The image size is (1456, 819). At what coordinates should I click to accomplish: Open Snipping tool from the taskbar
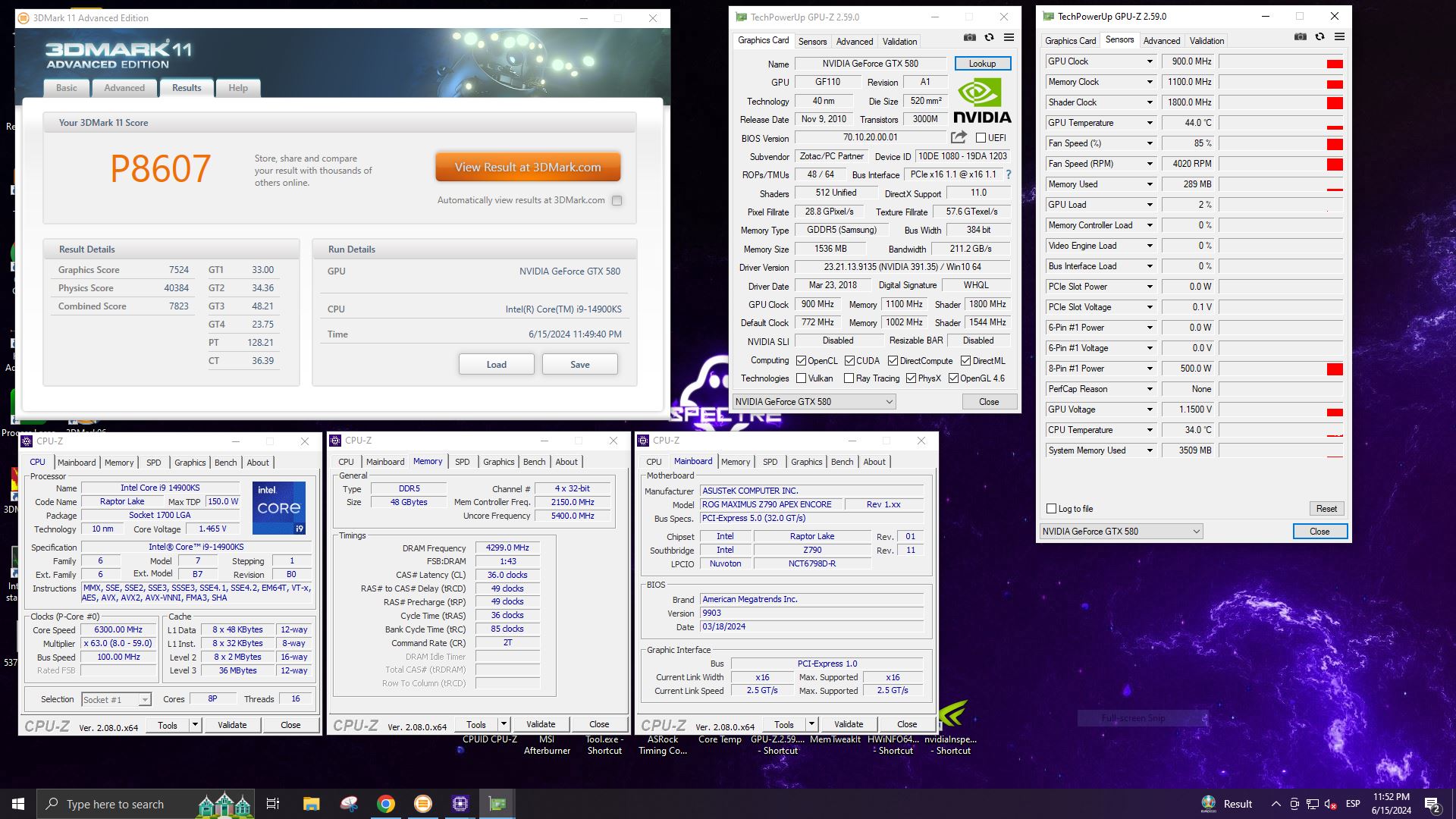coord(349,804)
